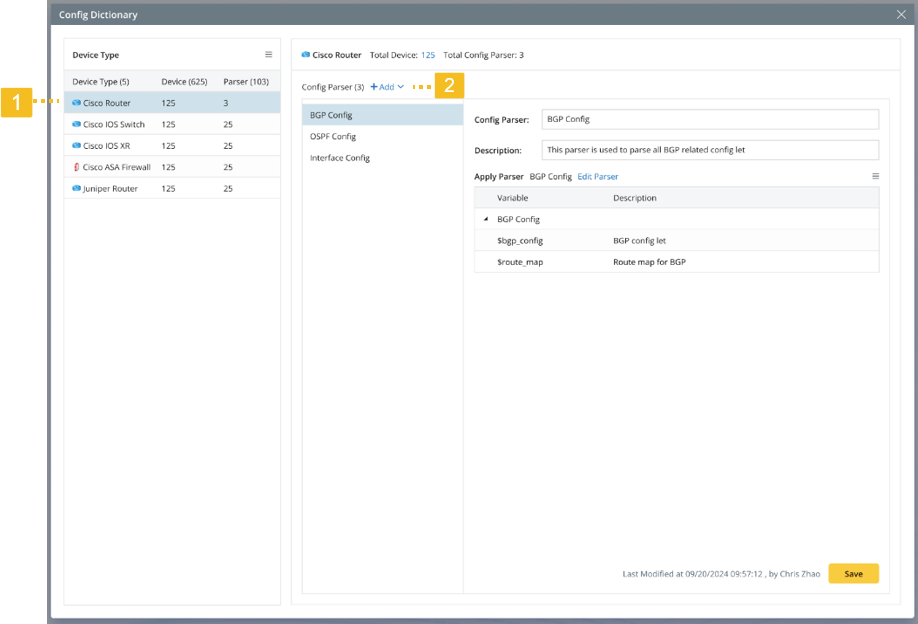Click the Cisco IOS XR icon
The image size is (918, 624).
77,146
